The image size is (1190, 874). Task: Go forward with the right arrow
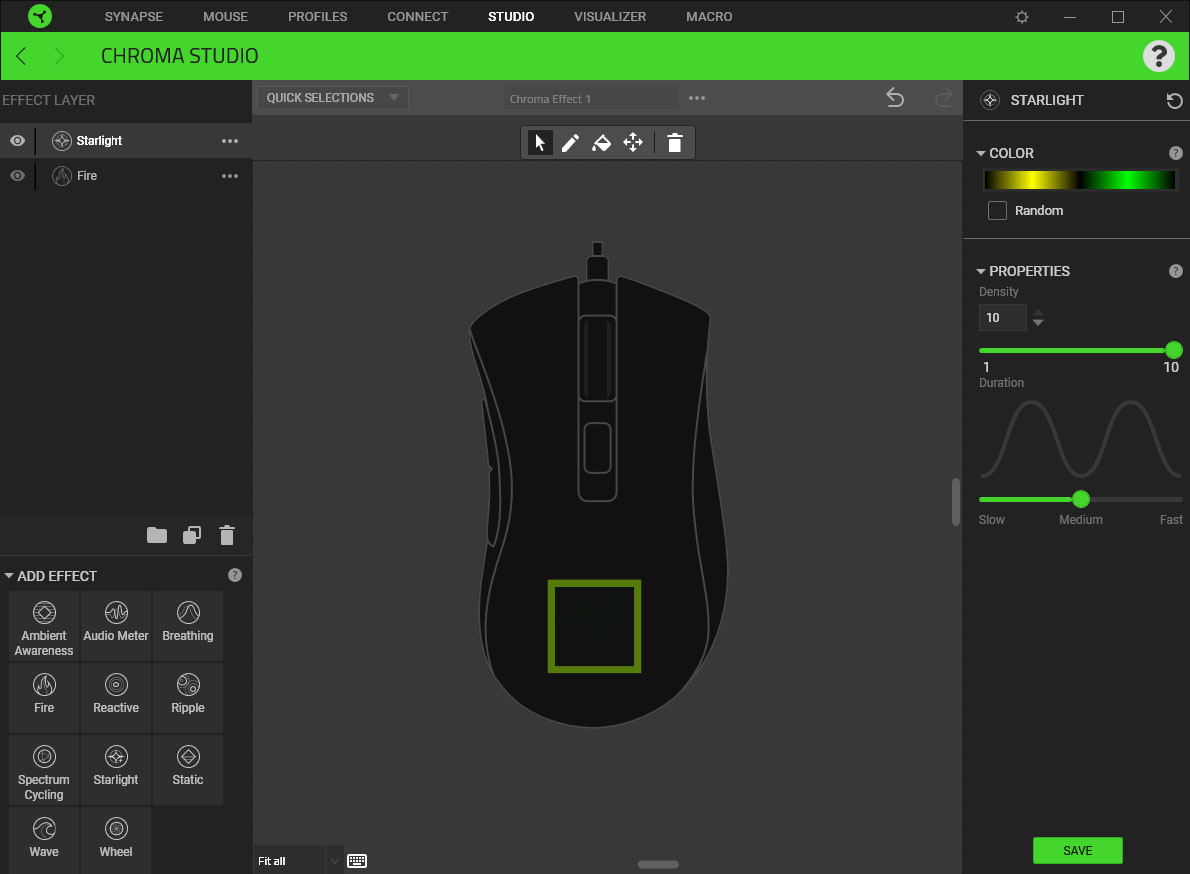[58, 55]
